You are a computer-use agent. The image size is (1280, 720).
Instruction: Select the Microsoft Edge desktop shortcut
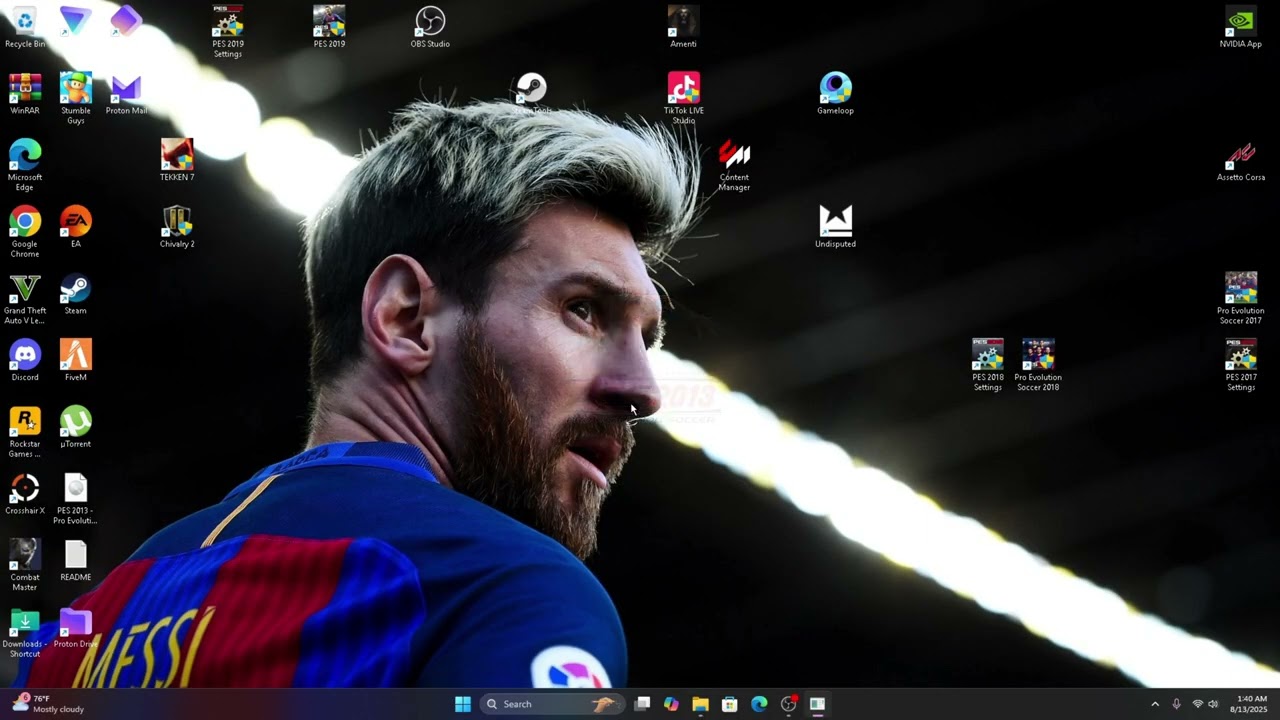pyautogui.click(x=25, y=165)
